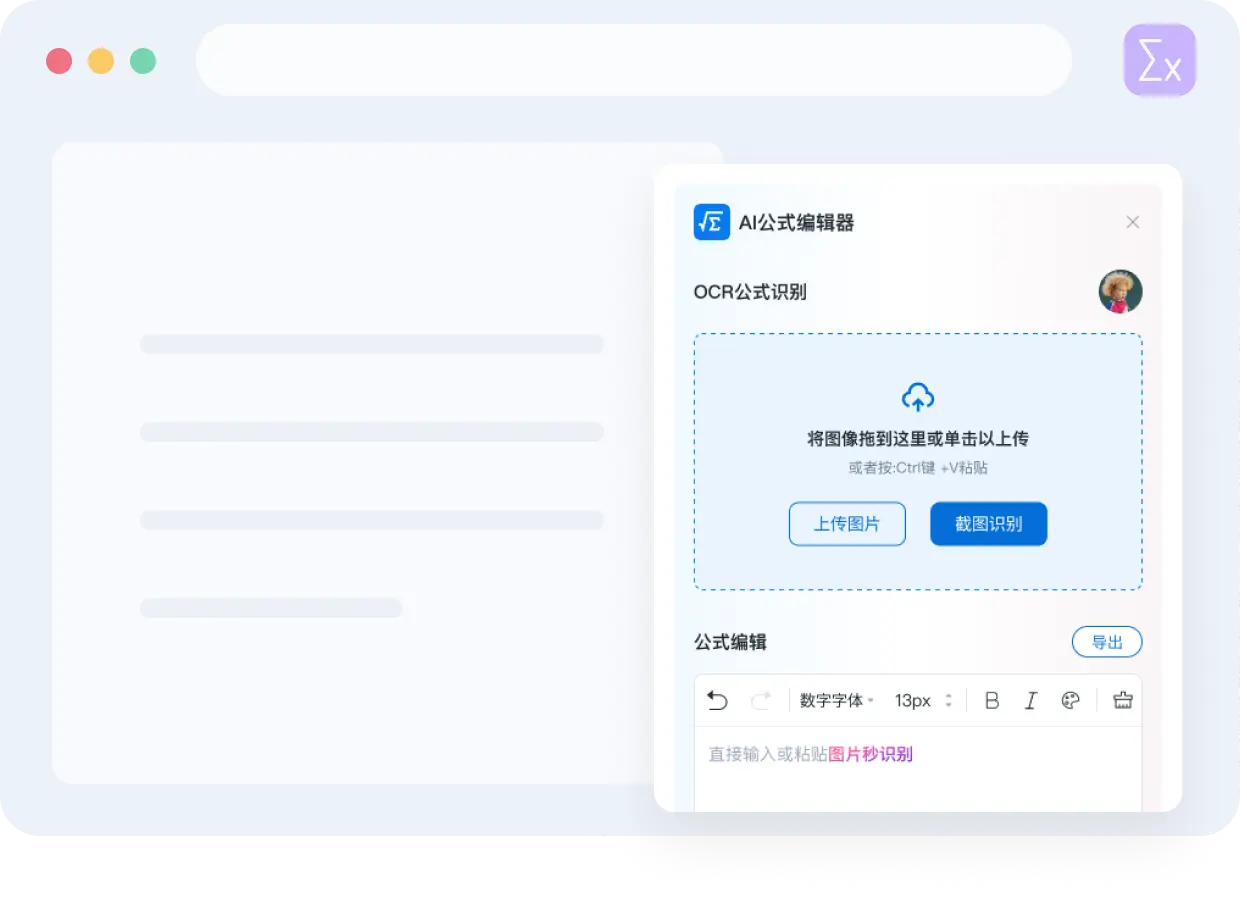Image resolution: width=1247 pixels, height=900 pixels.
Task: Click the user avatar picture
Action: point(1120,292)
